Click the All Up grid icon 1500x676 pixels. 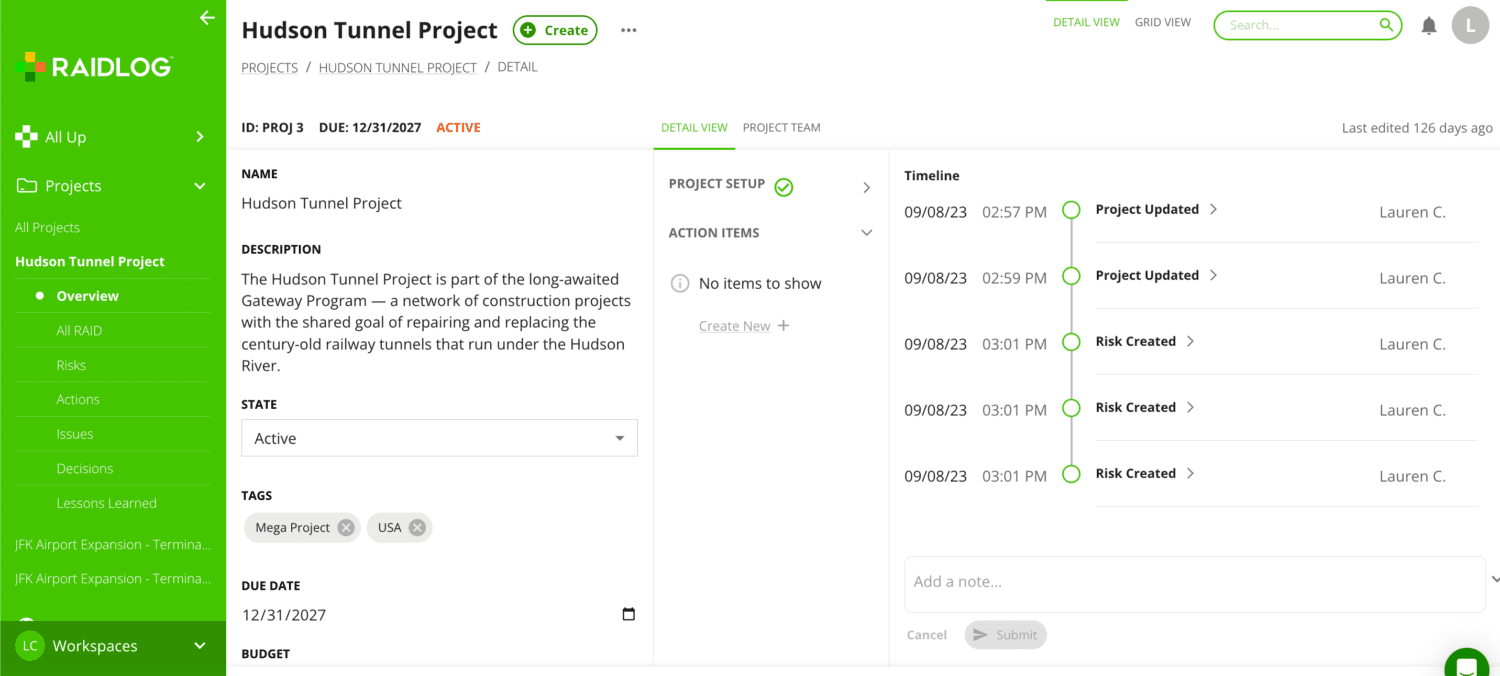[26, 137]
